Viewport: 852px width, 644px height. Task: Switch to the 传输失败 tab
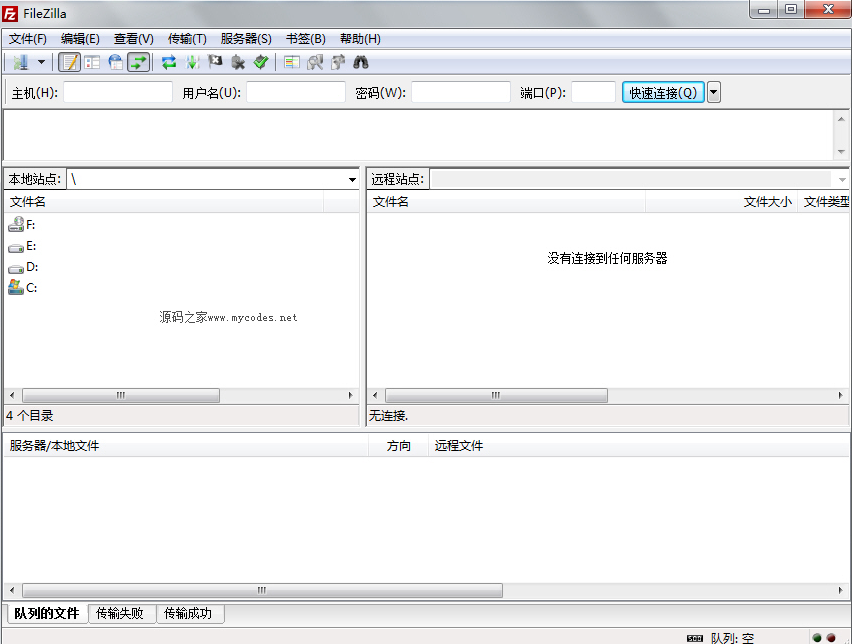pos(122,613)
